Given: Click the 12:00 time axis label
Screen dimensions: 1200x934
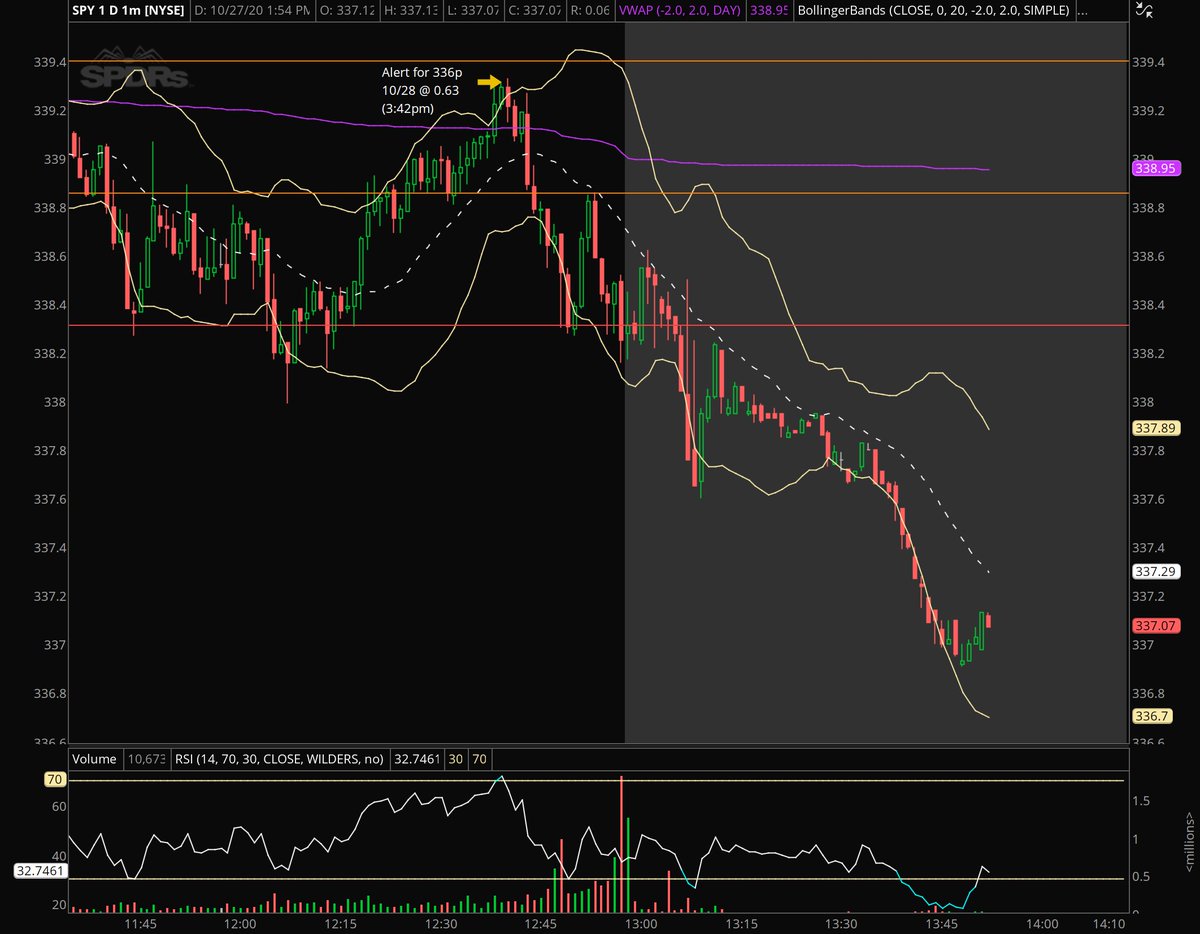Looking at the screenshot, I should 240,924.
